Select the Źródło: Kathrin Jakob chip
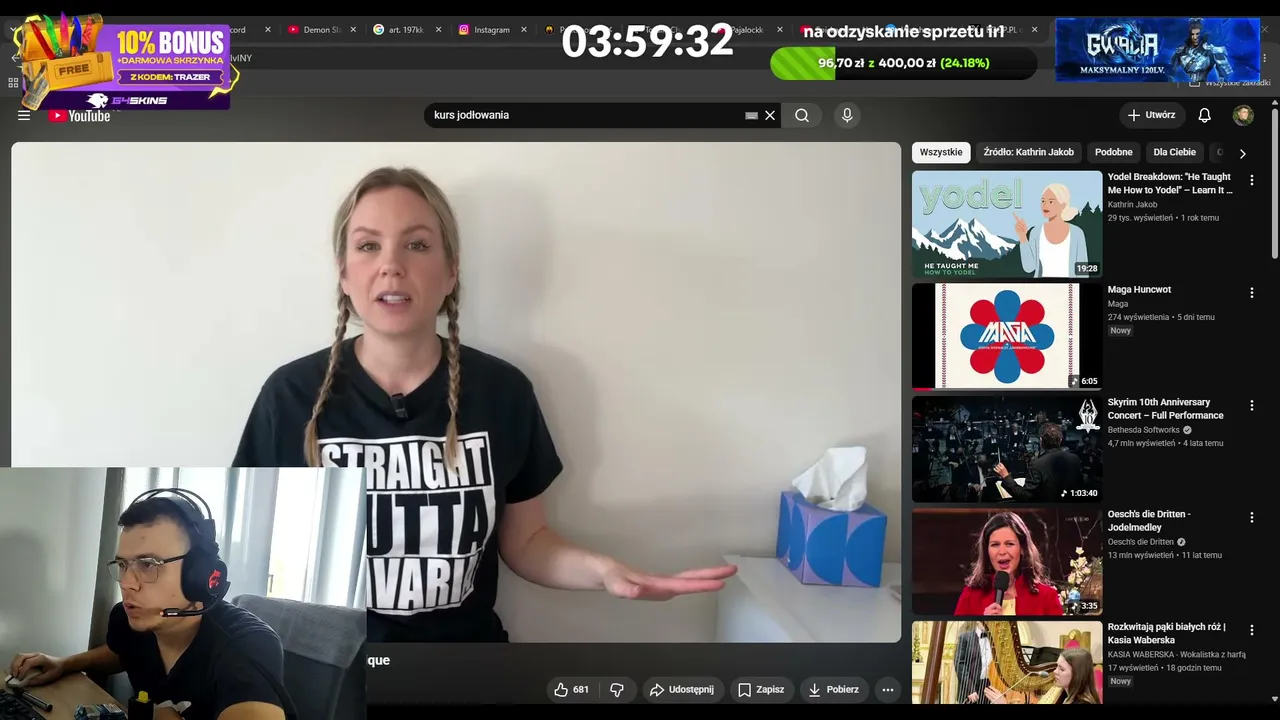The image size is (1280, 720). point(1028,152)
